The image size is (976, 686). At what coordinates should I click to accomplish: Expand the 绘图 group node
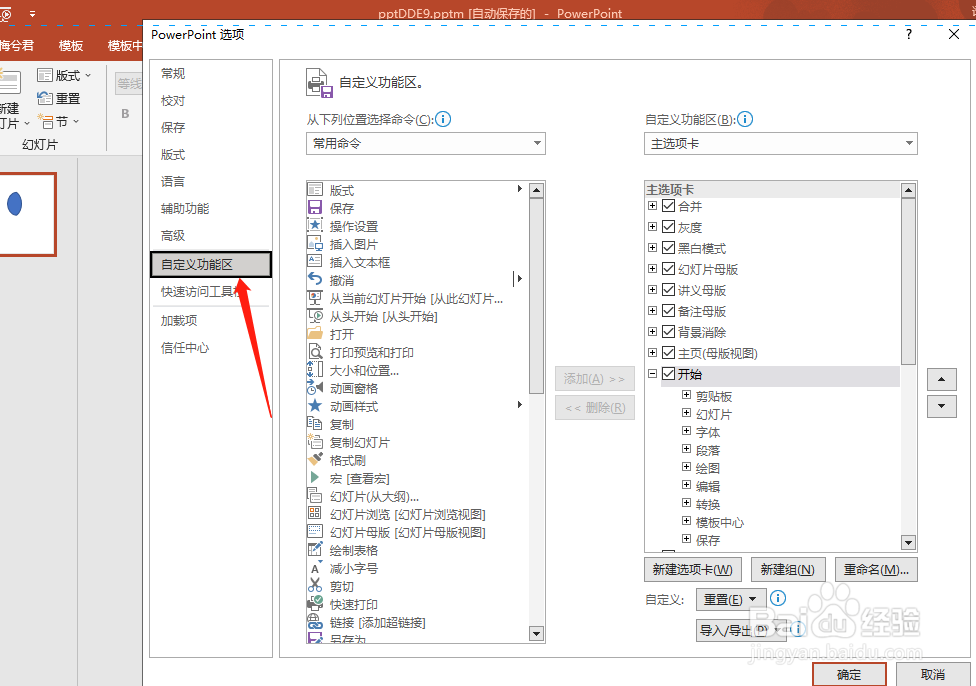[686, 467]
